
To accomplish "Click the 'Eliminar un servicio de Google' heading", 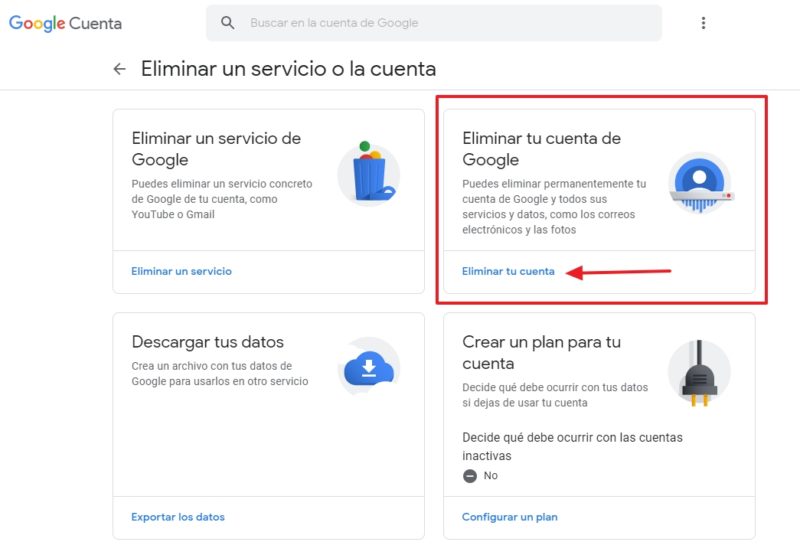I will pyautogui.click(x=216, y=149).
